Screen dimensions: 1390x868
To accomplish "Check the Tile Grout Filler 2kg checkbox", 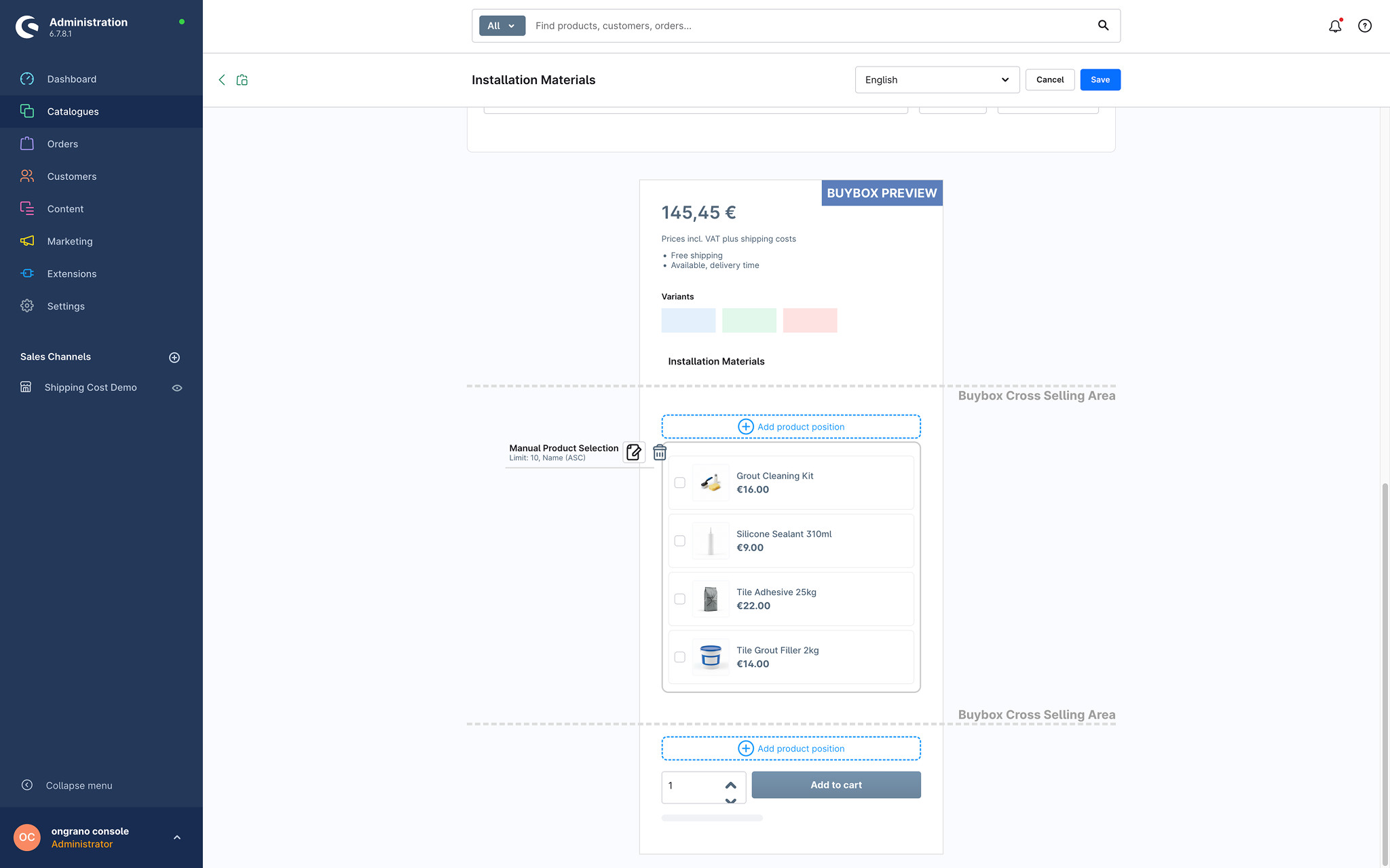I will [680, 657].
